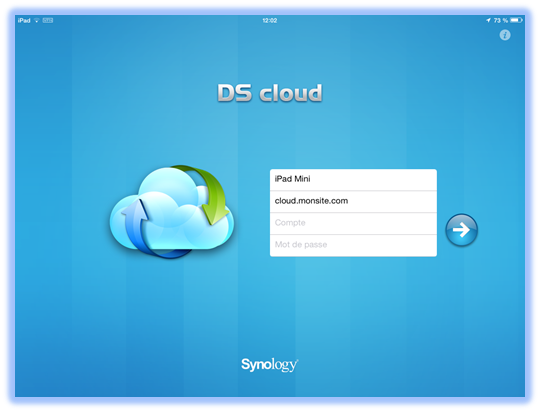Viewport: 540px width, 412px height.
Task: Tap the blue arrow login button
Action: coord(461,230)
